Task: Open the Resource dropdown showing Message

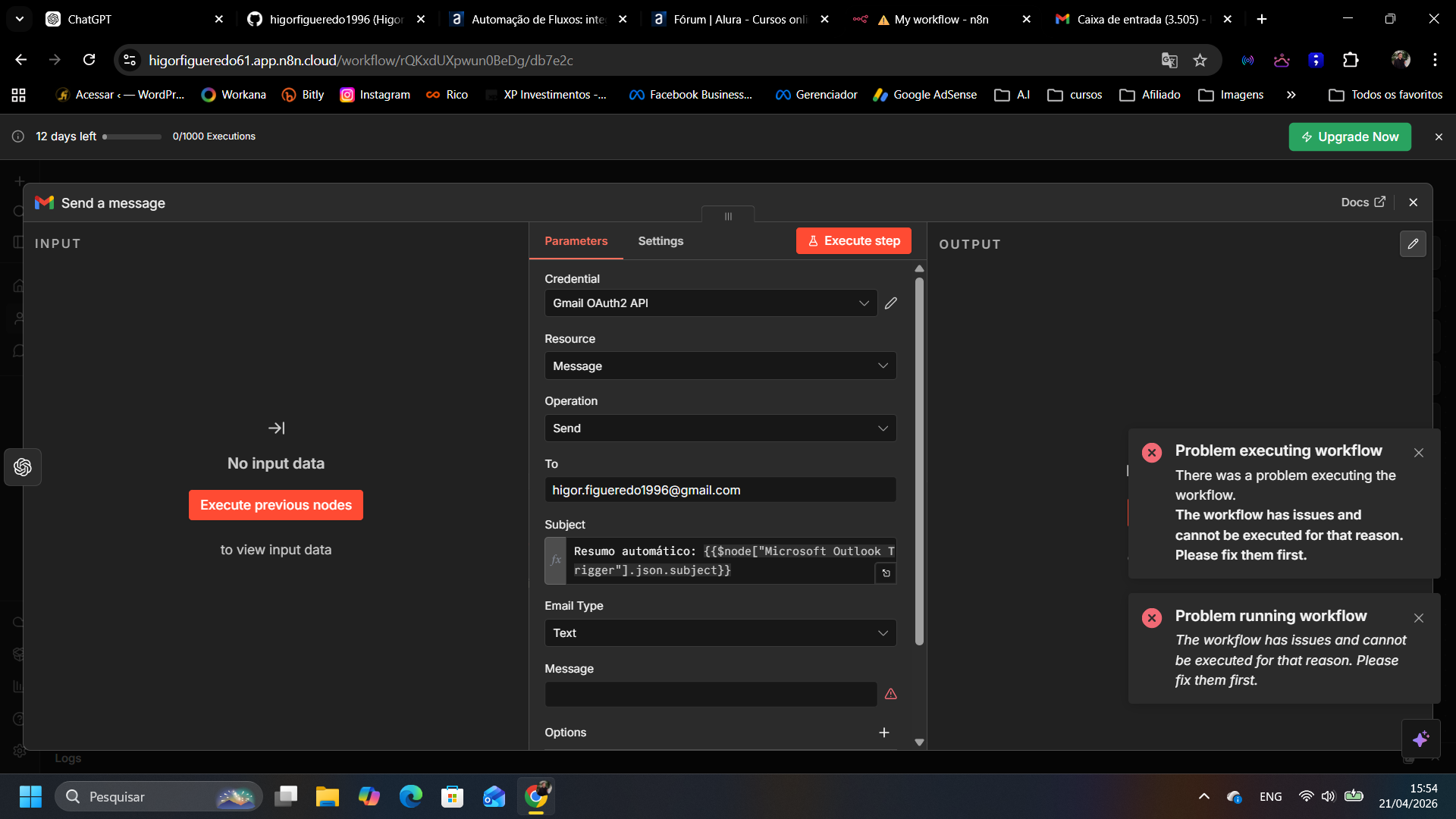Action: 720,366
